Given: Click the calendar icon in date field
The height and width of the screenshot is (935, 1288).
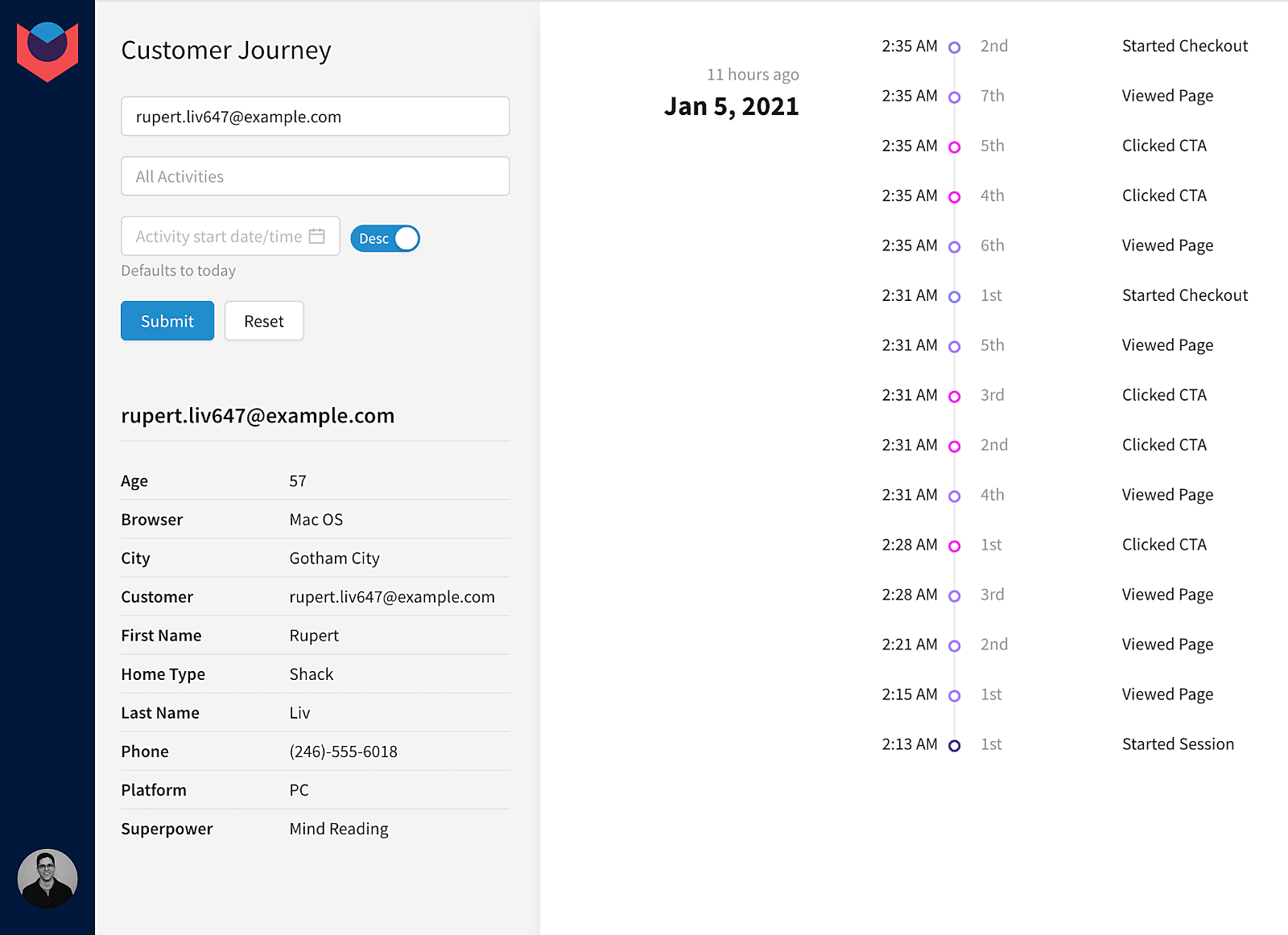Looking at the screenshot, I should 317,237.
